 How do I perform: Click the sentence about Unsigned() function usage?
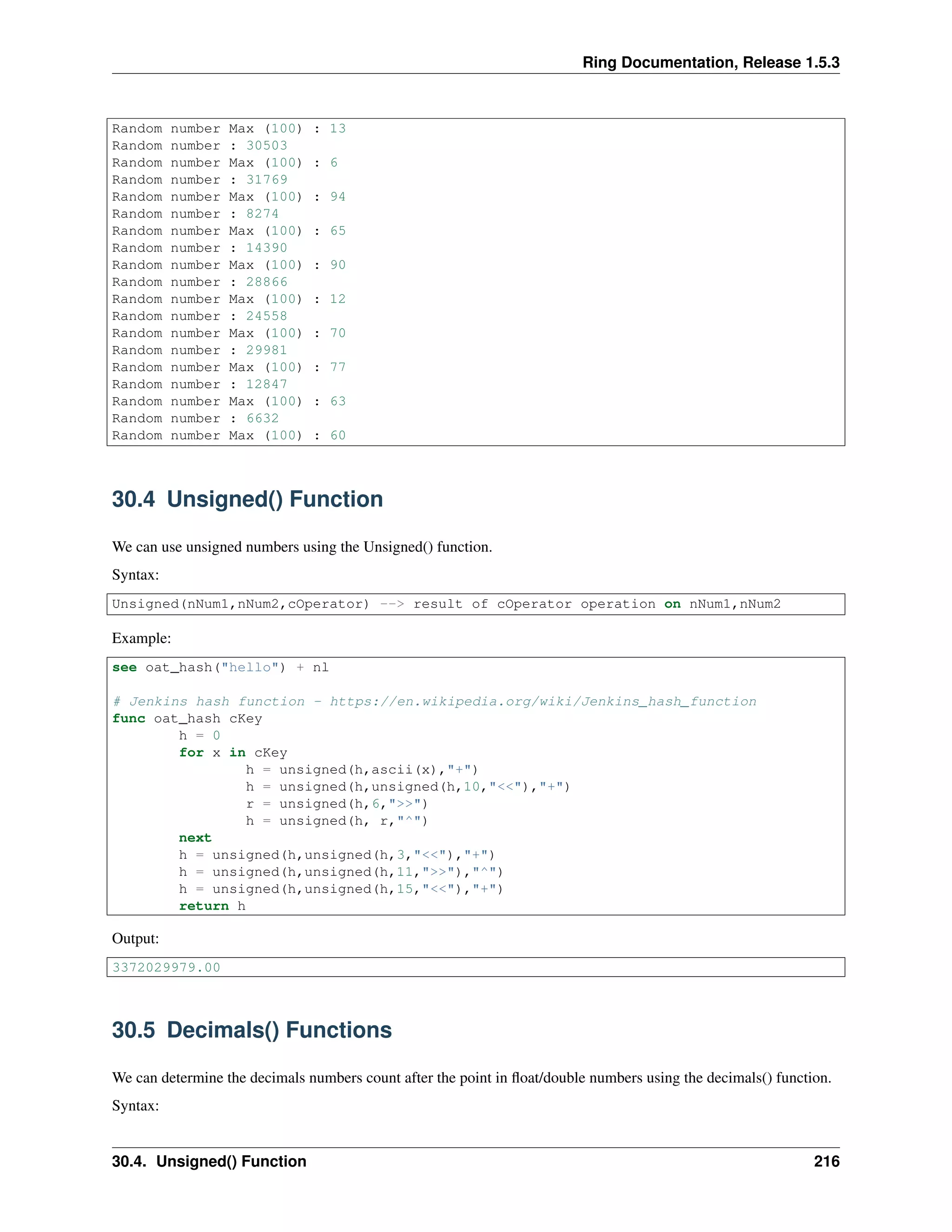pos(302,547)
